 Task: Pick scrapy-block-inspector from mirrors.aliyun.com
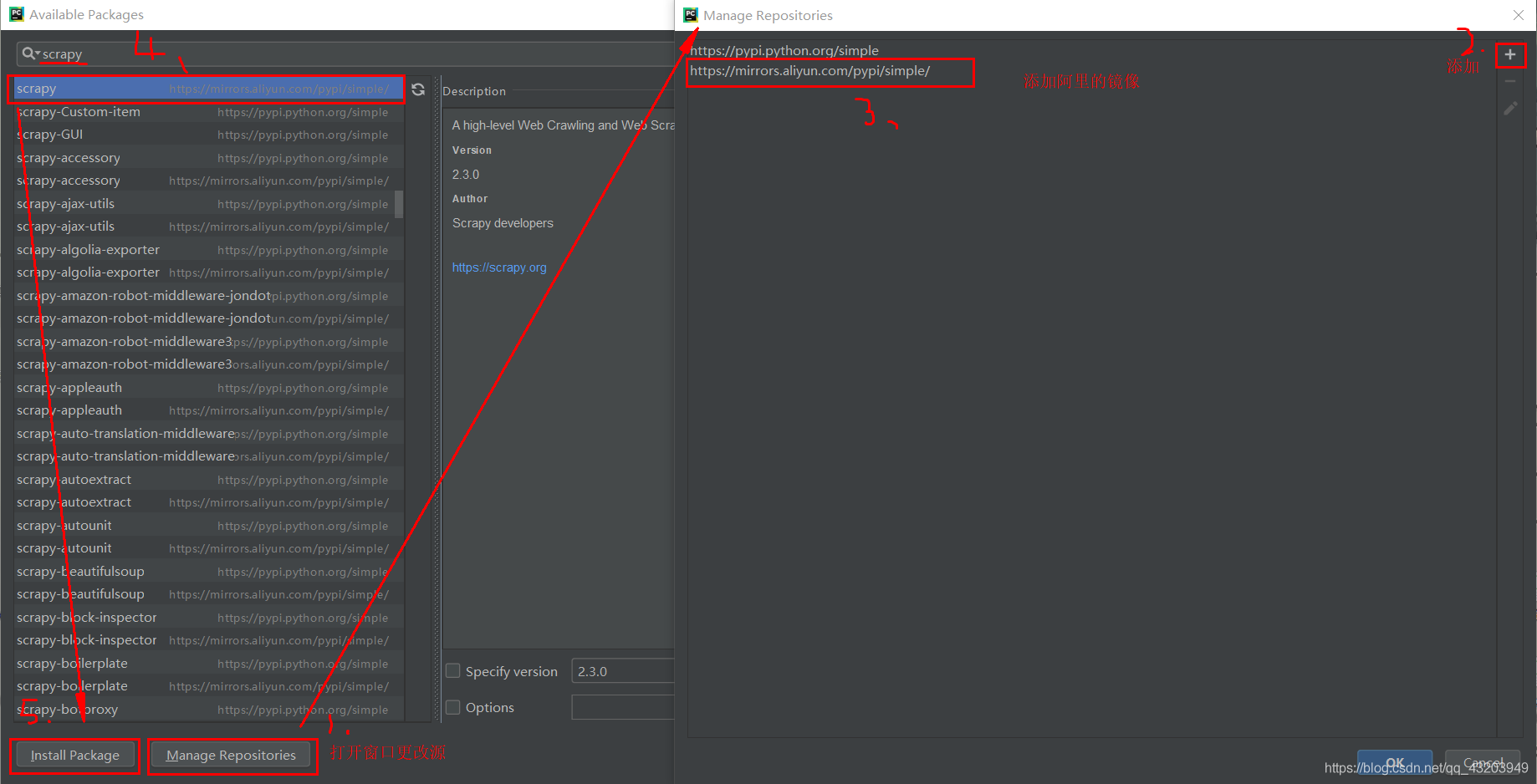click(209, 640)
